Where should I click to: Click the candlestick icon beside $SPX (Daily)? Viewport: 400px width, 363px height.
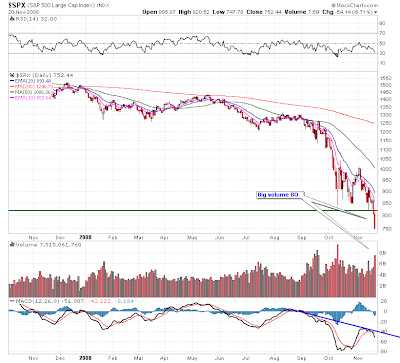tap(12, 75)
